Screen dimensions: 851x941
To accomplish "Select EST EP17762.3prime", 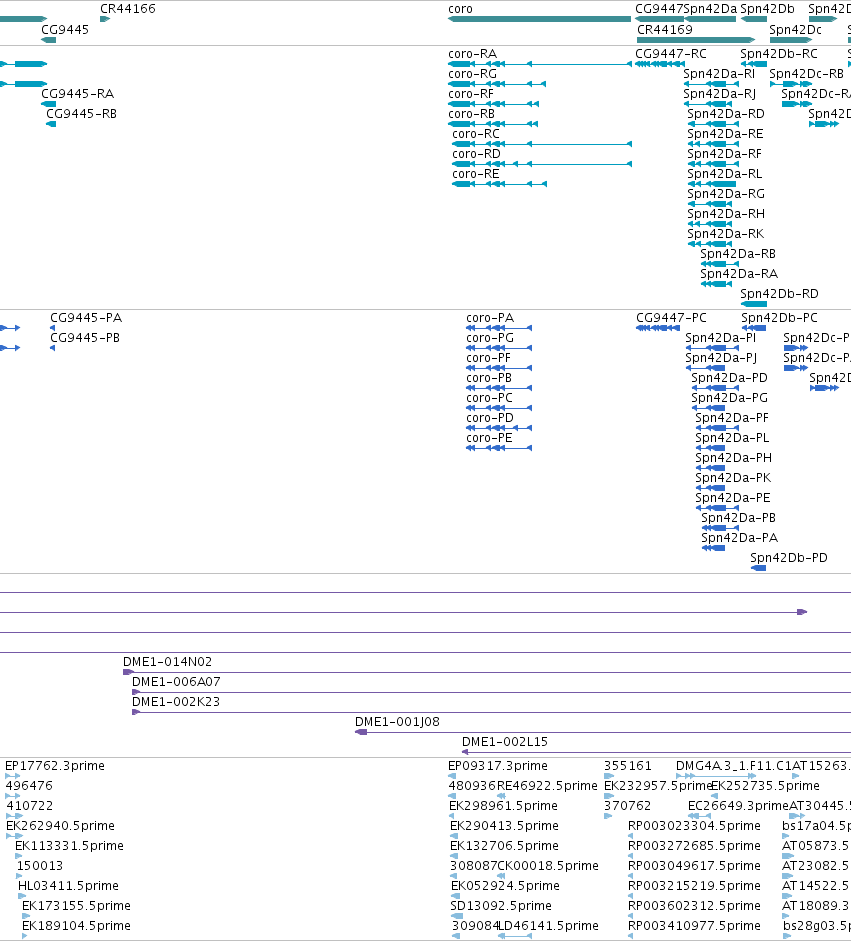I will click(55, 765).
